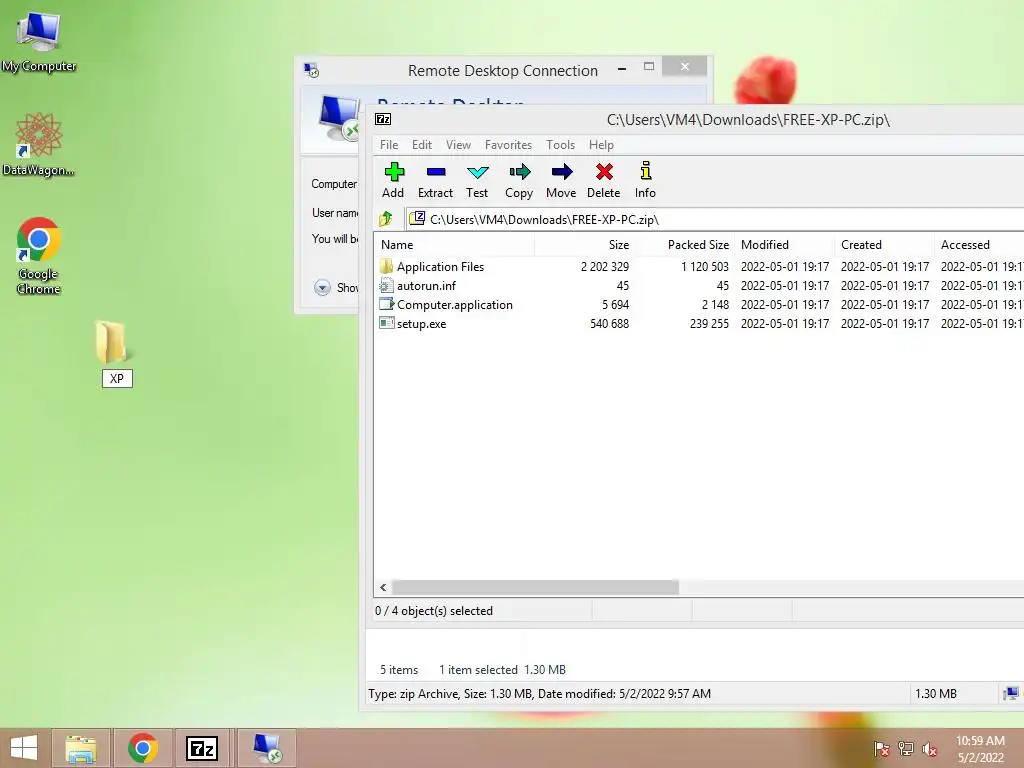The height and width of the screenshot is (768, 1024).
Task: Select the autorun.inf file icon
Action: point(386,285)
